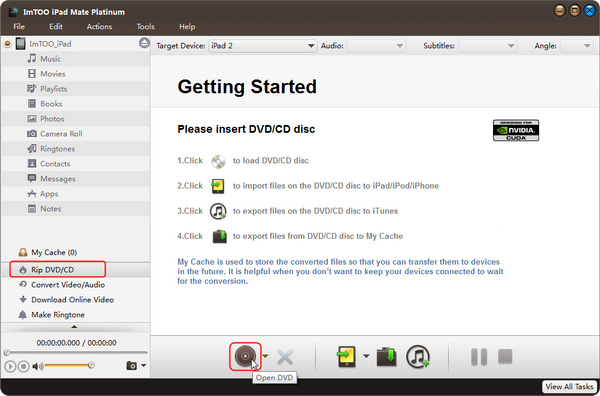Image resolution: width=600 pixels, height=396 pixels.
Task: Mute the preview player speaker icon
Action: click(38, 367)
